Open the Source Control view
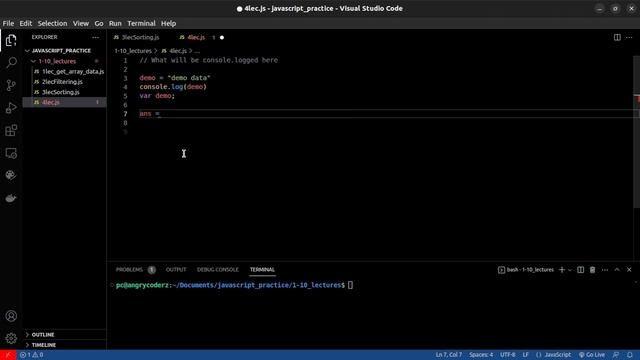The image size is (640, 360). pos(11,85)
